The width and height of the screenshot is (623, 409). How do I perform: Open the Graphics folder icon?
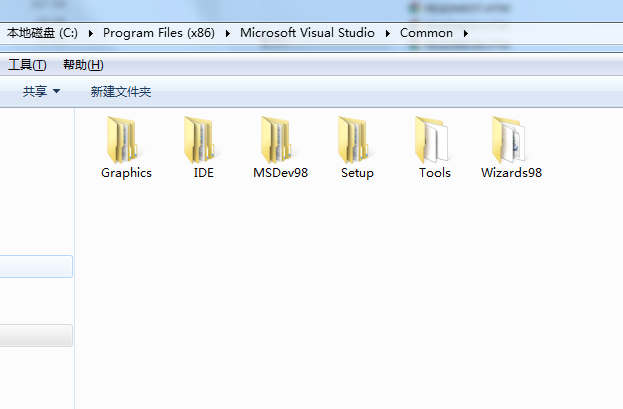[x=122, y=140]
